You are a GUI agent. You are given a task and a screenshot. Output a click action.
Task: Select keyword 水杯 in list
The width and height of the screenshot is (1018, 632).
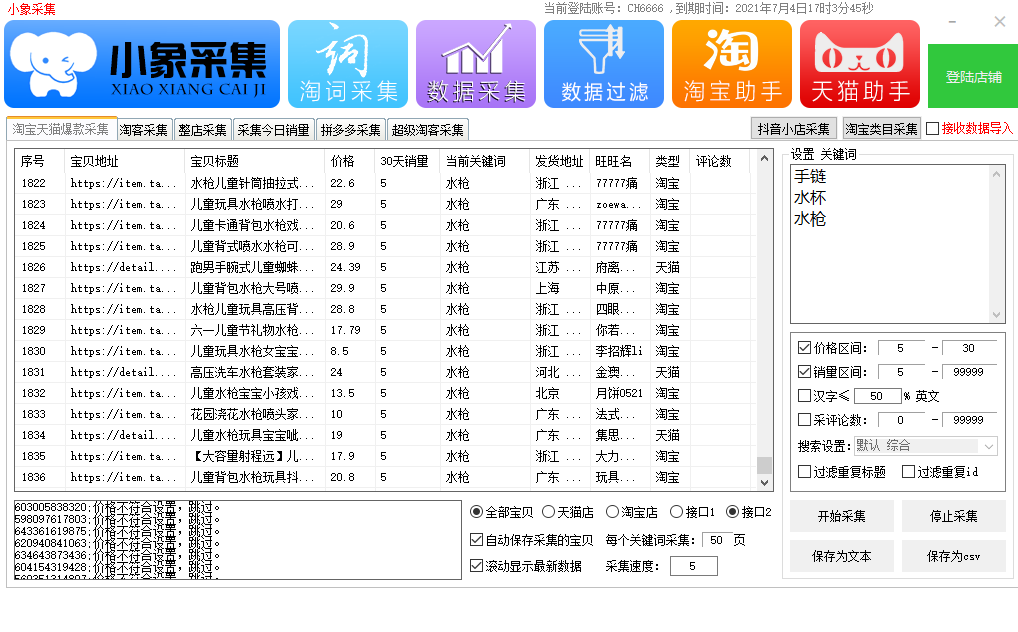(x=810, y=197)
